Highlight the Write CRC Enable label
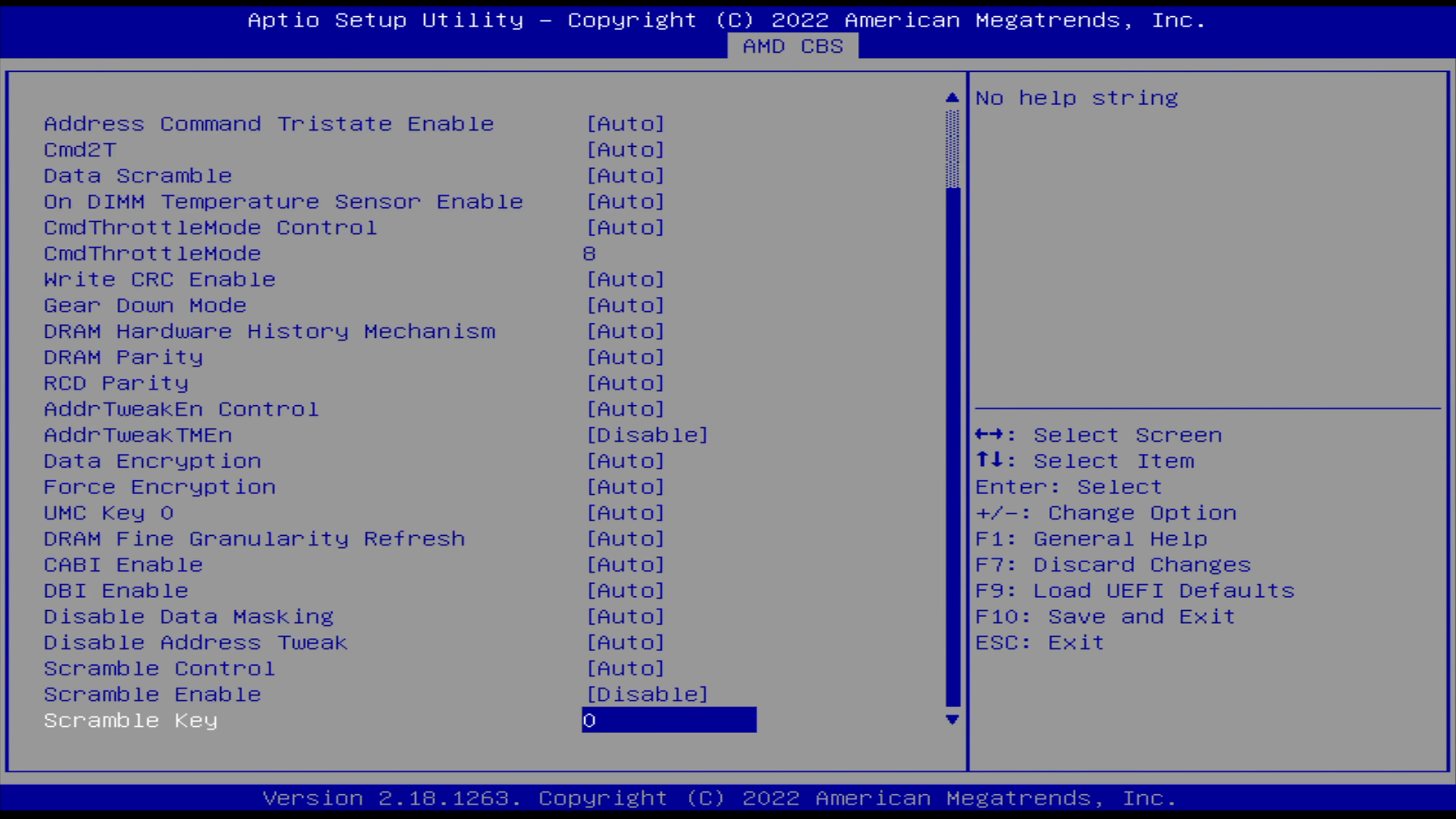This screenshot has width=1456, height=819. [160, 280]
